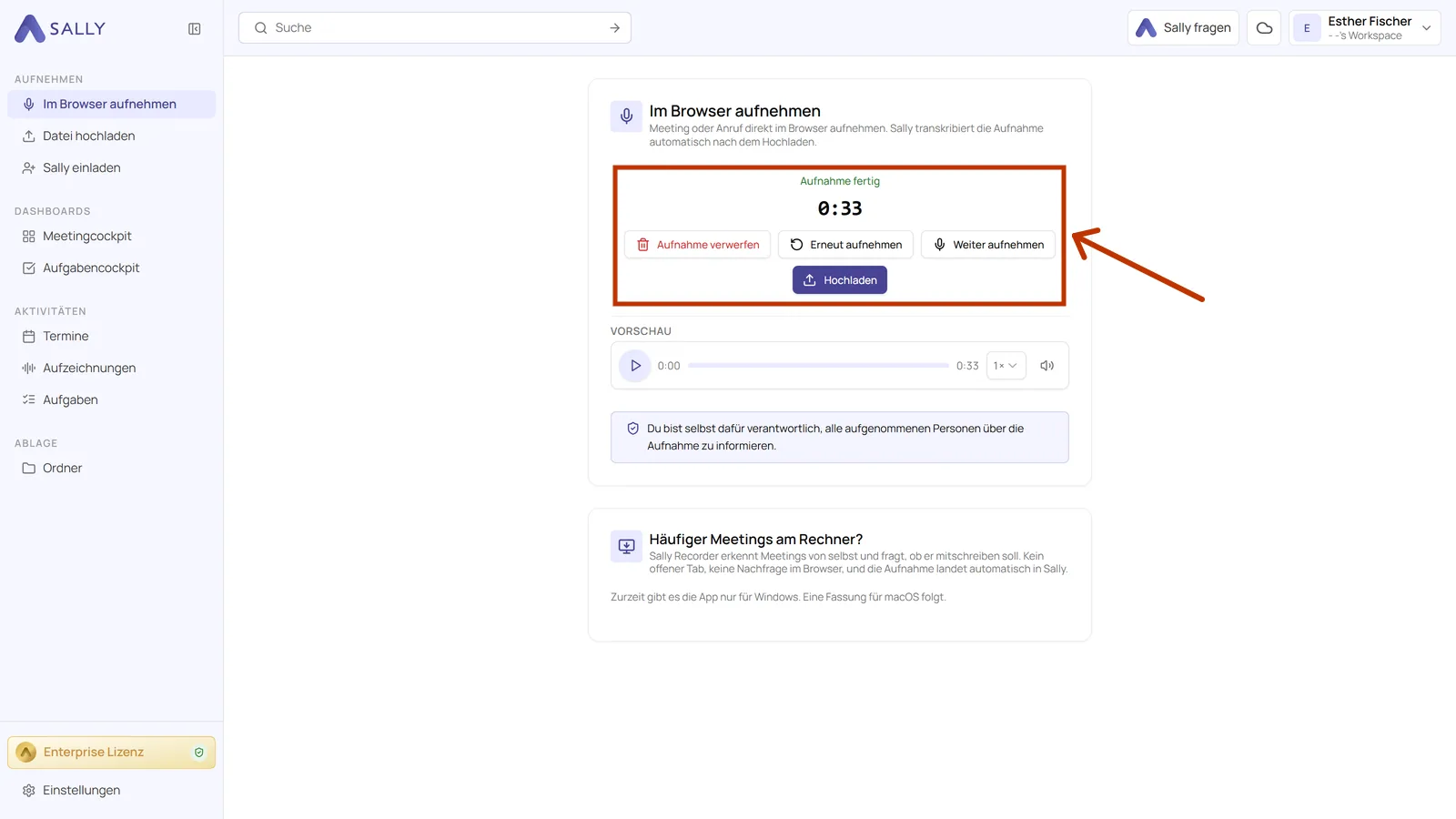Screen dimensions: 1456x819
Task: Discard recording via Aufnahme verwerfen
Action: 698,245
